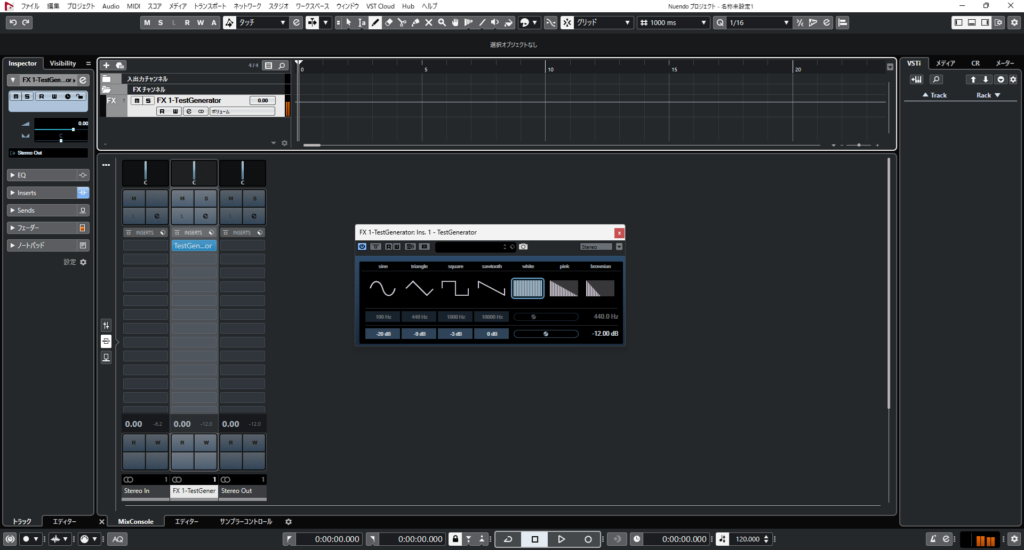The image size is (1024, 550).
Task: Click the Undo arrow icon
Action: tap(12, 22)
